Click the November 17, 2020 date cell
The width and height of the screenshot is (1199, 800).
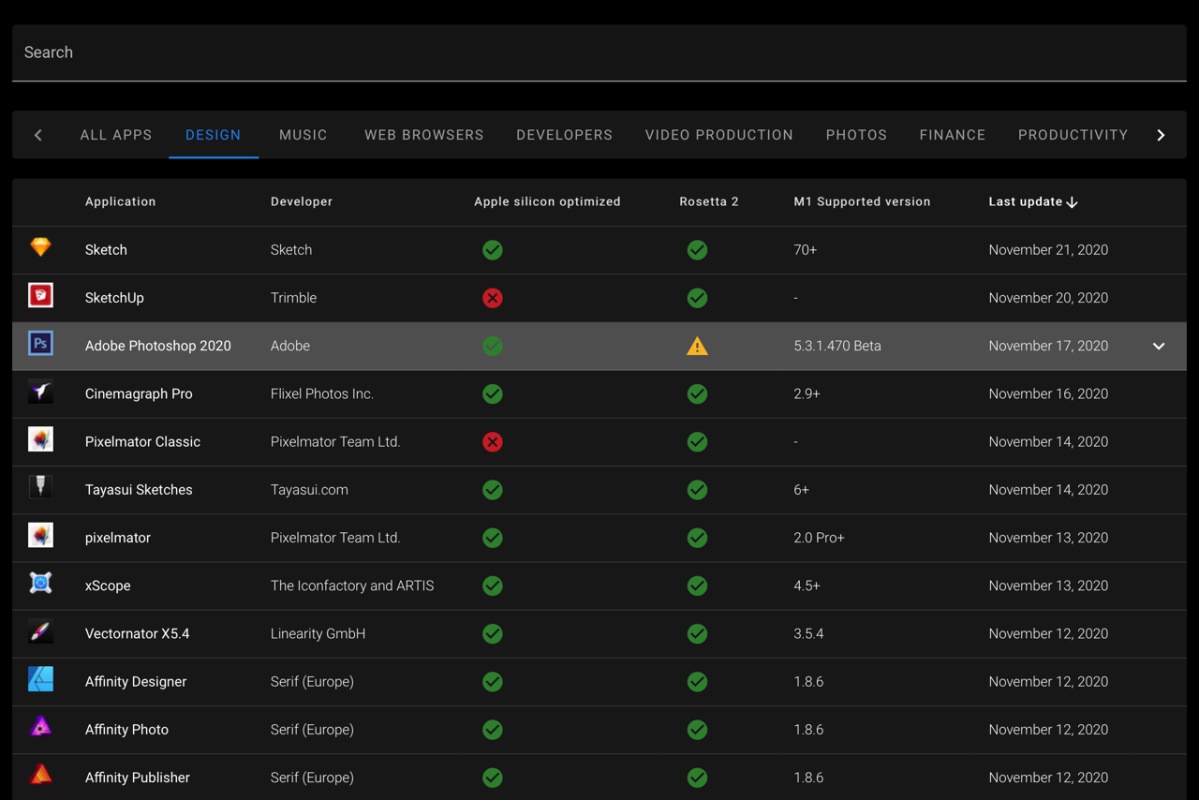click(x=1048, y=346)
